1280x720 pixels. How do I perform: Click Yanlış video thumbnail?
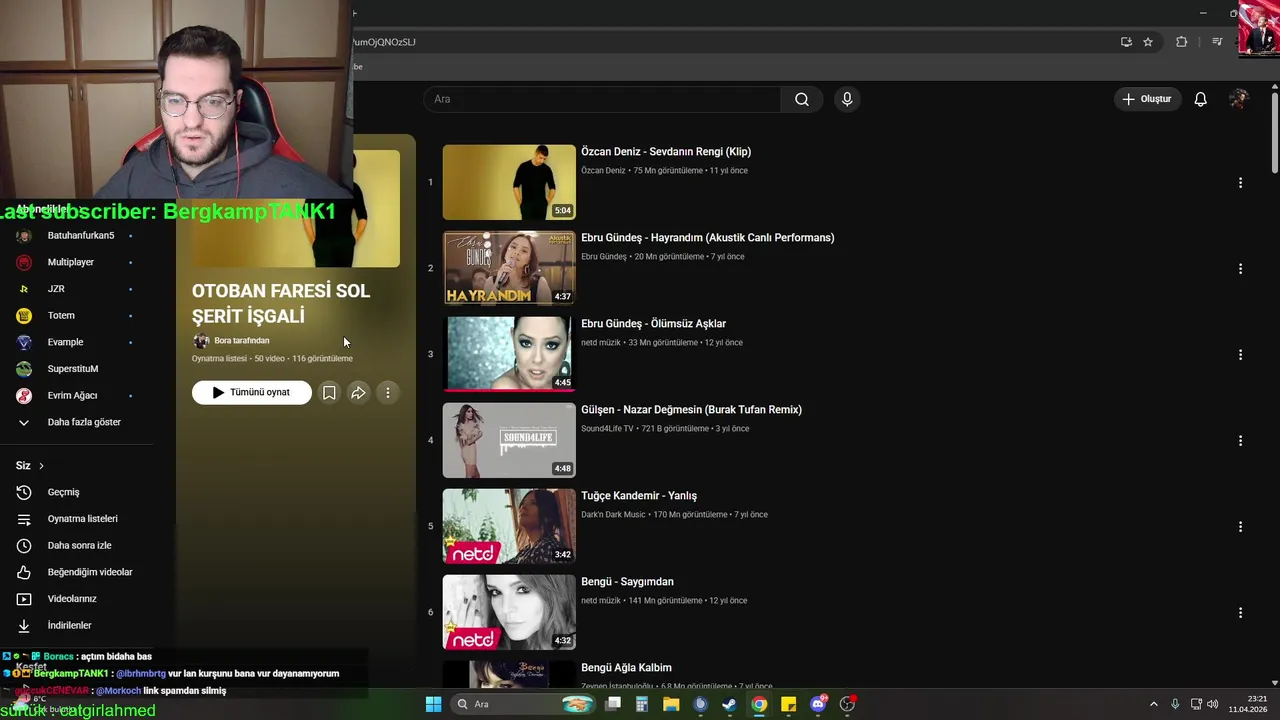click(509, 526)
